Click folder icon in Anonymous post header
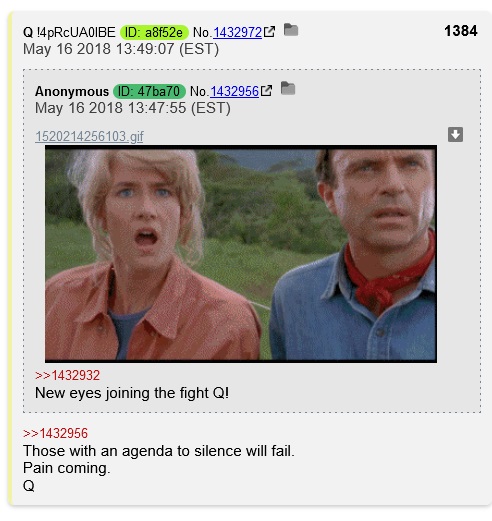The image size is (492, 521). (288, 88)
